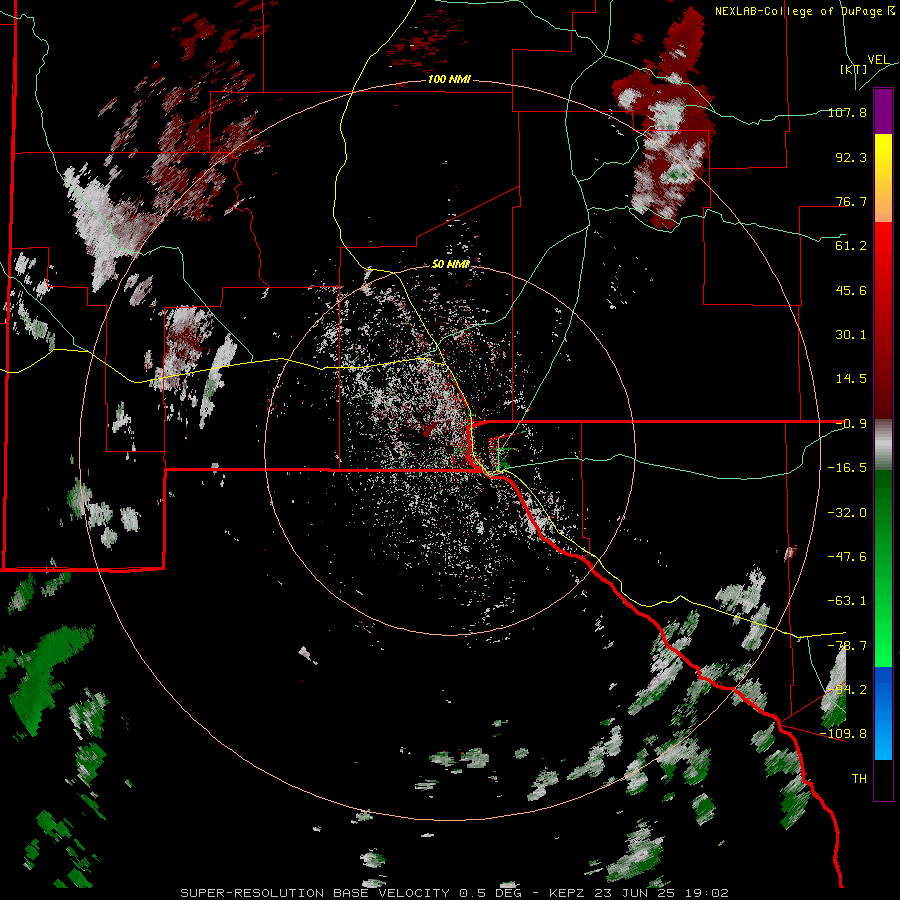Click the -32.0 velocity scale value
The height and width of the screenshot is (900, 900).
847,513
